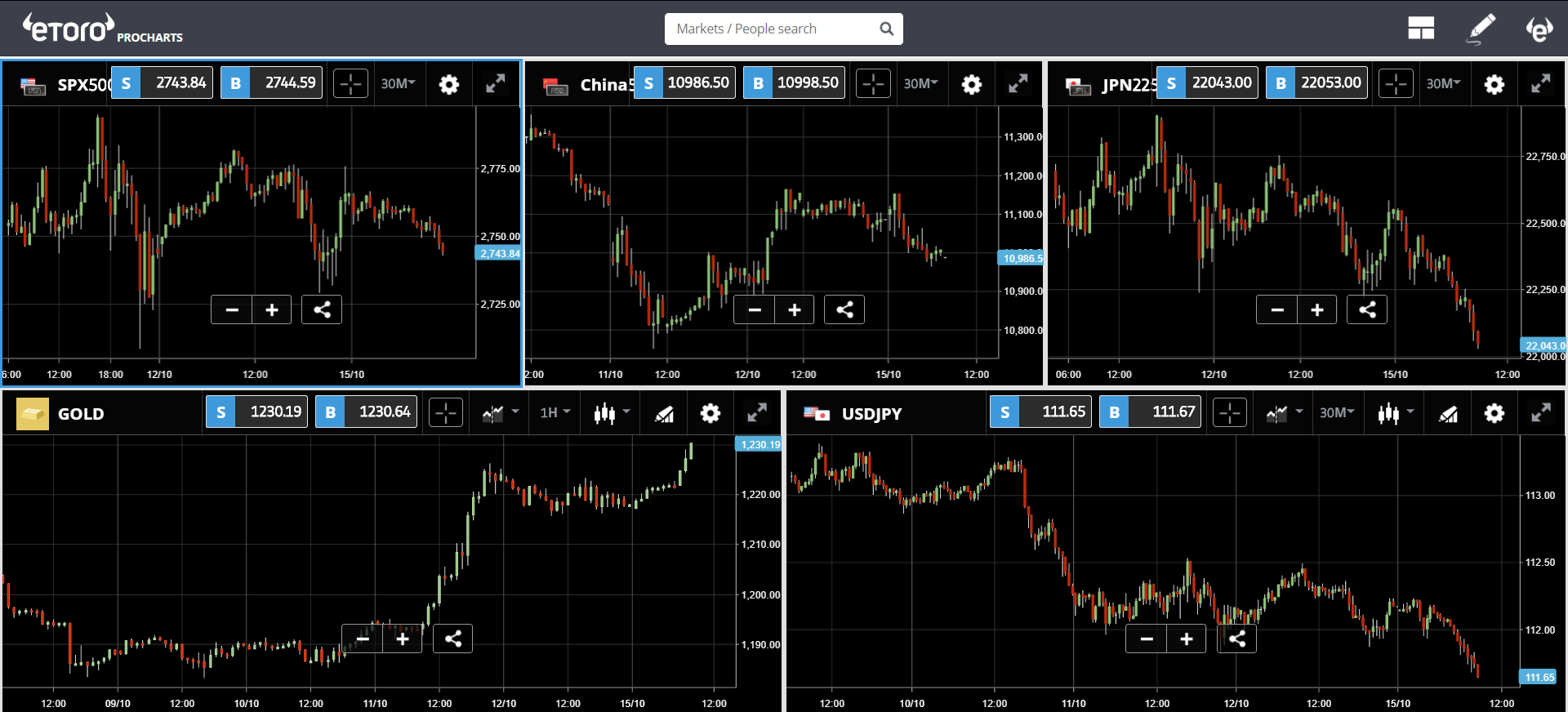Buy SPX500 at 2744.59
This screenshot has height=712, width=1568.
(x=271, y=82)
